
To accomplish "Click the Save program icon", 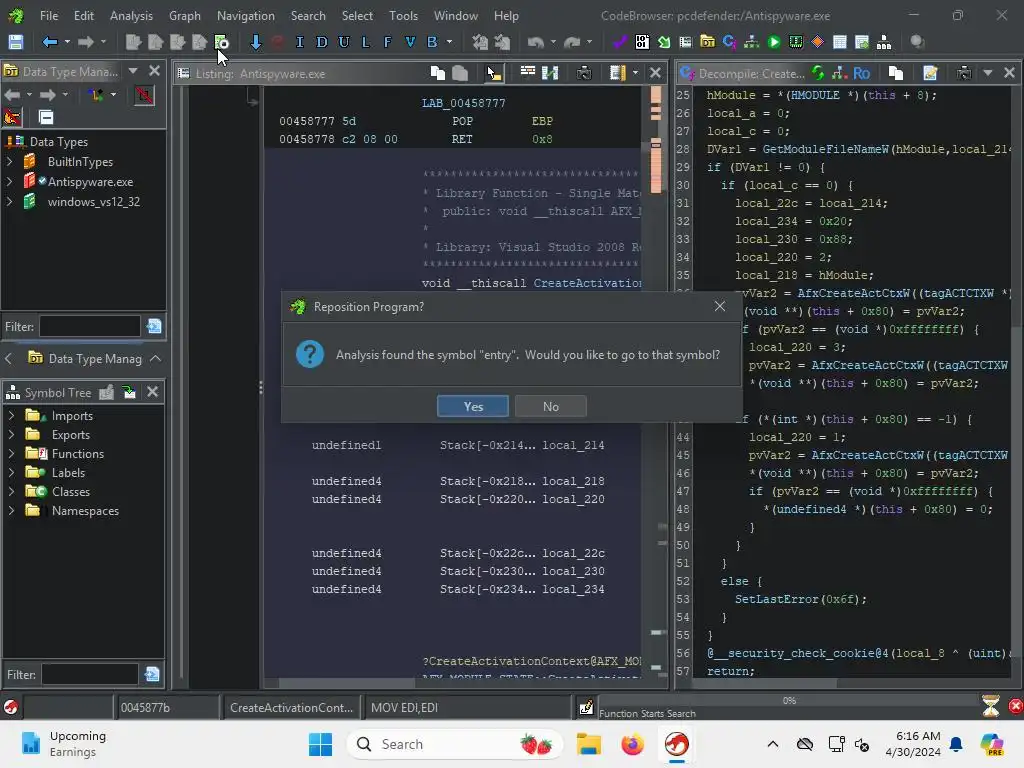I will [x=16, y=42].
